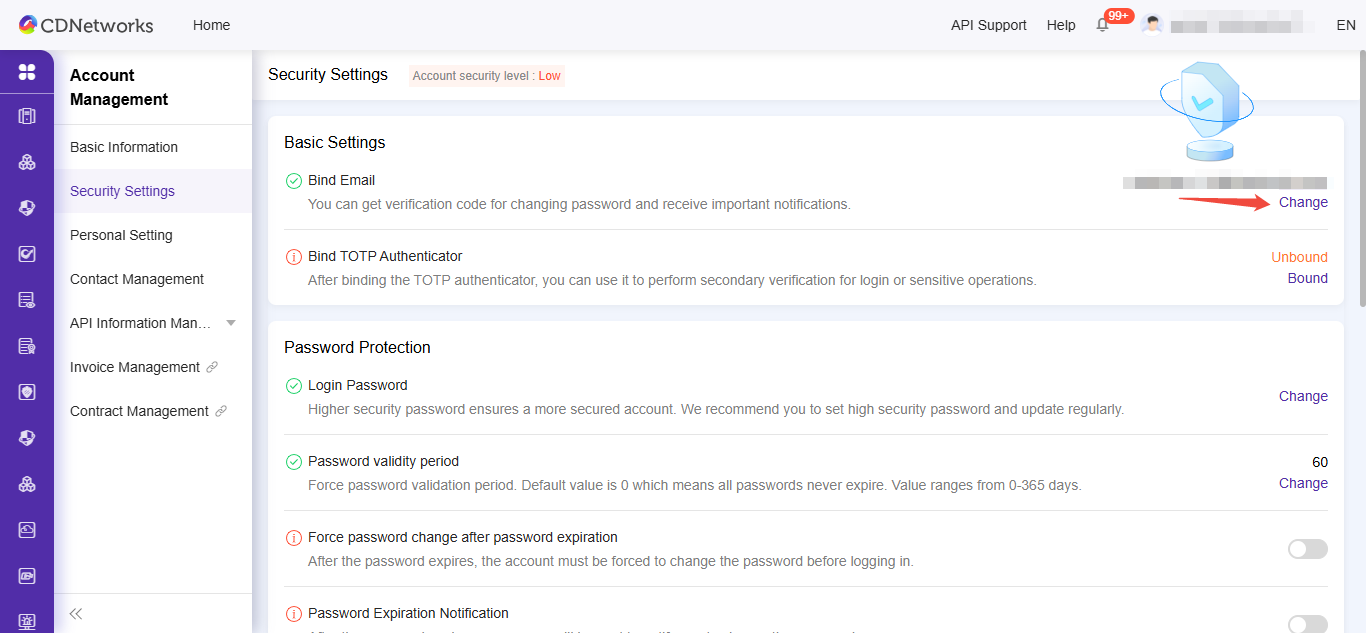Change the Login Password
This screenshot has height=633, width=1366.
click(x=1303, y=396)
